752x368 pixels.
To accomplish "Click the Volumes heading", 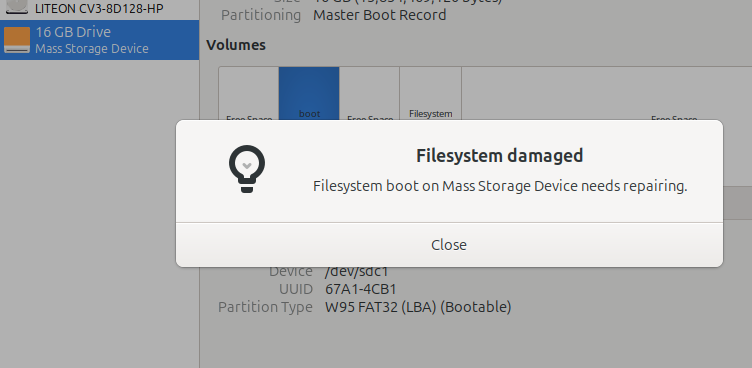I will click(x=236, y=45).
